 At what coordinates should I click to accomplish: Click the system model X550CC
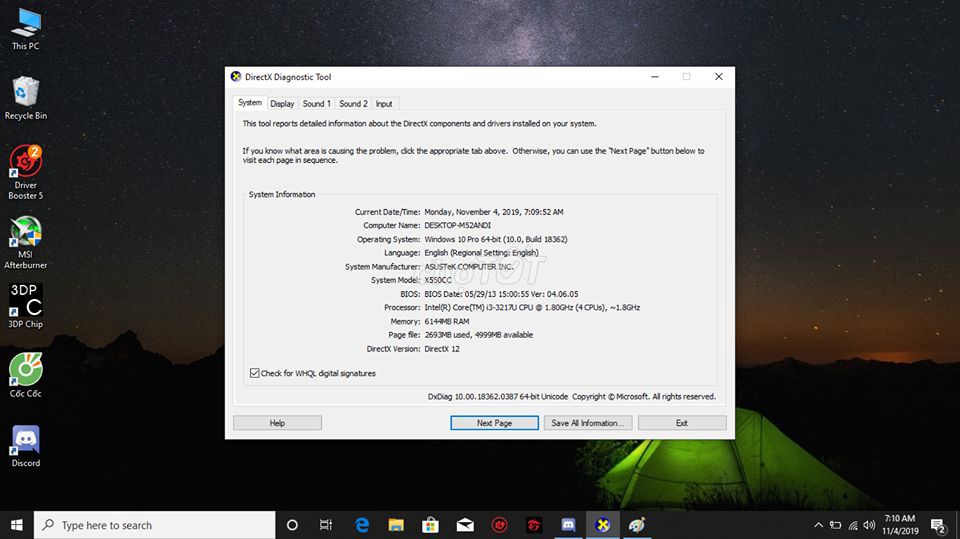438,280
